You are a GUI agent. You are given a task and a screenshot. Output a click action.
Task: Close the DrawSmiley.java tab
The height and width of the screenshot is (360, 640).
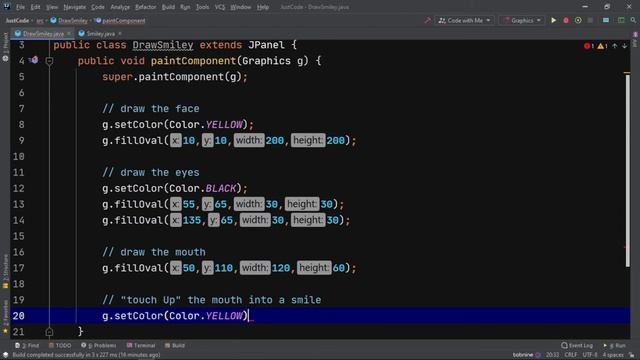coord(69,33)
